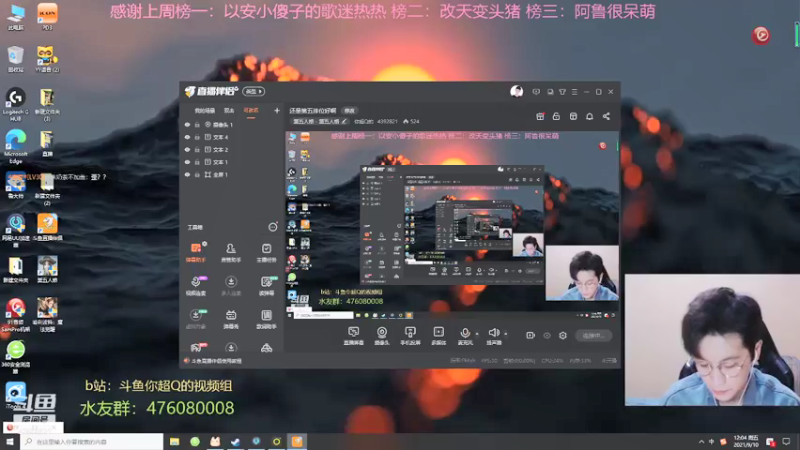This screenshot has width=800, height=450.
Task: Click the share icon above the preview
Action: tap(606, 116)
